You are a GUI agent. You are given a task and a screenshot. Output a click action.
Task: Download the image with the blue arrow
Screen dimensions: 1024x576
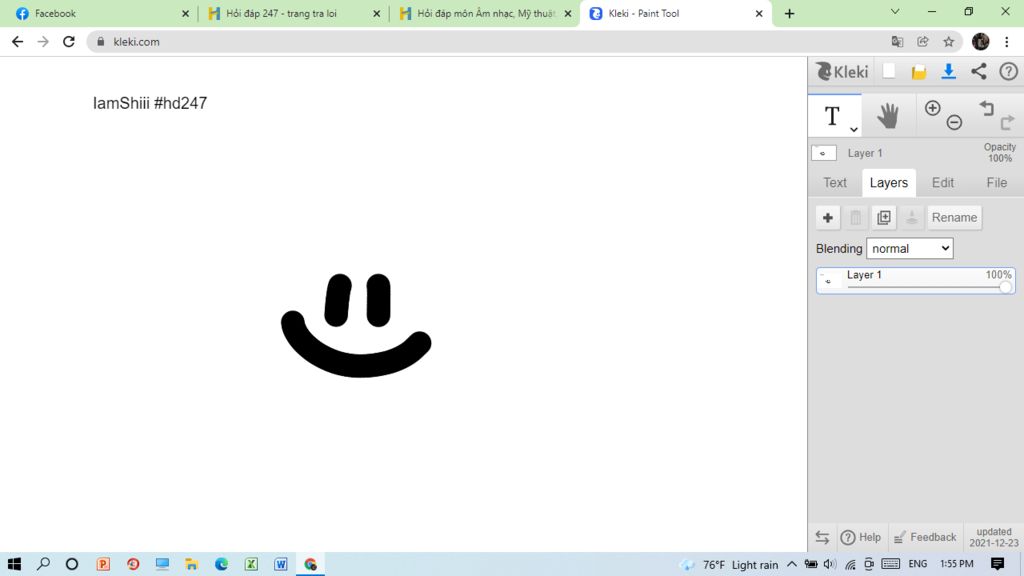point(948,72)
